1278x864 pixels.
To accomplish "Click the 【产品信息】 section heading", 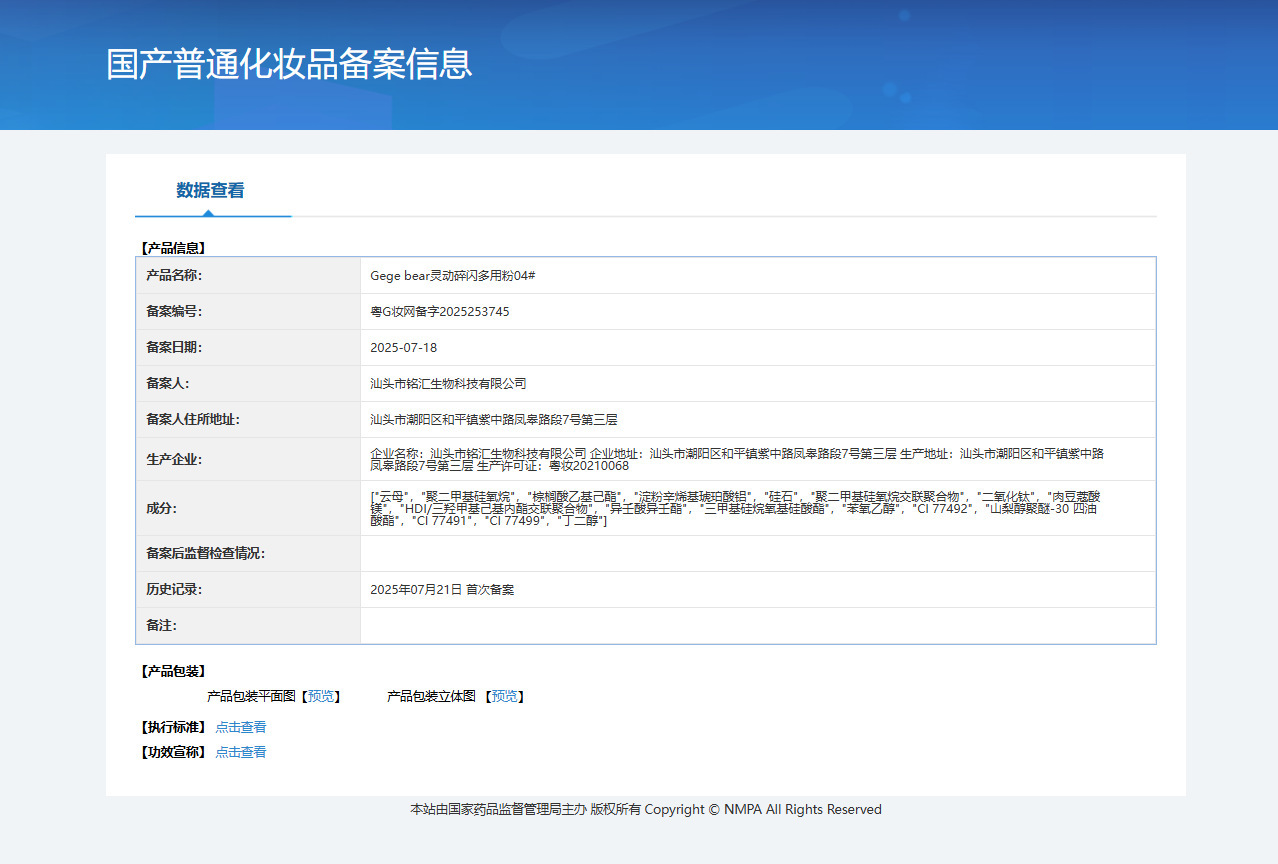I will (x=171, y=248).
